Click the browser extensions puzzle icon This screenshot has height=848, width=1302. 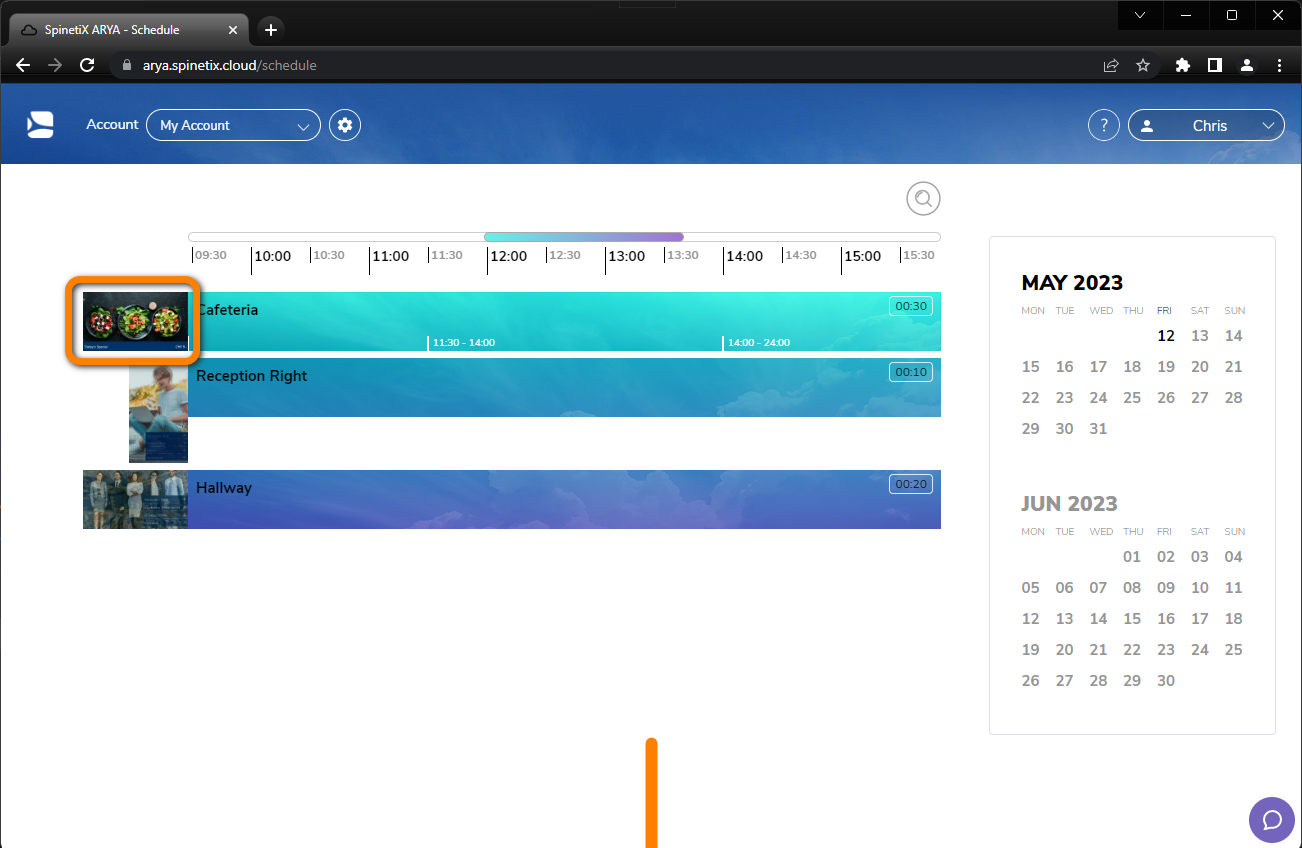1182,65
